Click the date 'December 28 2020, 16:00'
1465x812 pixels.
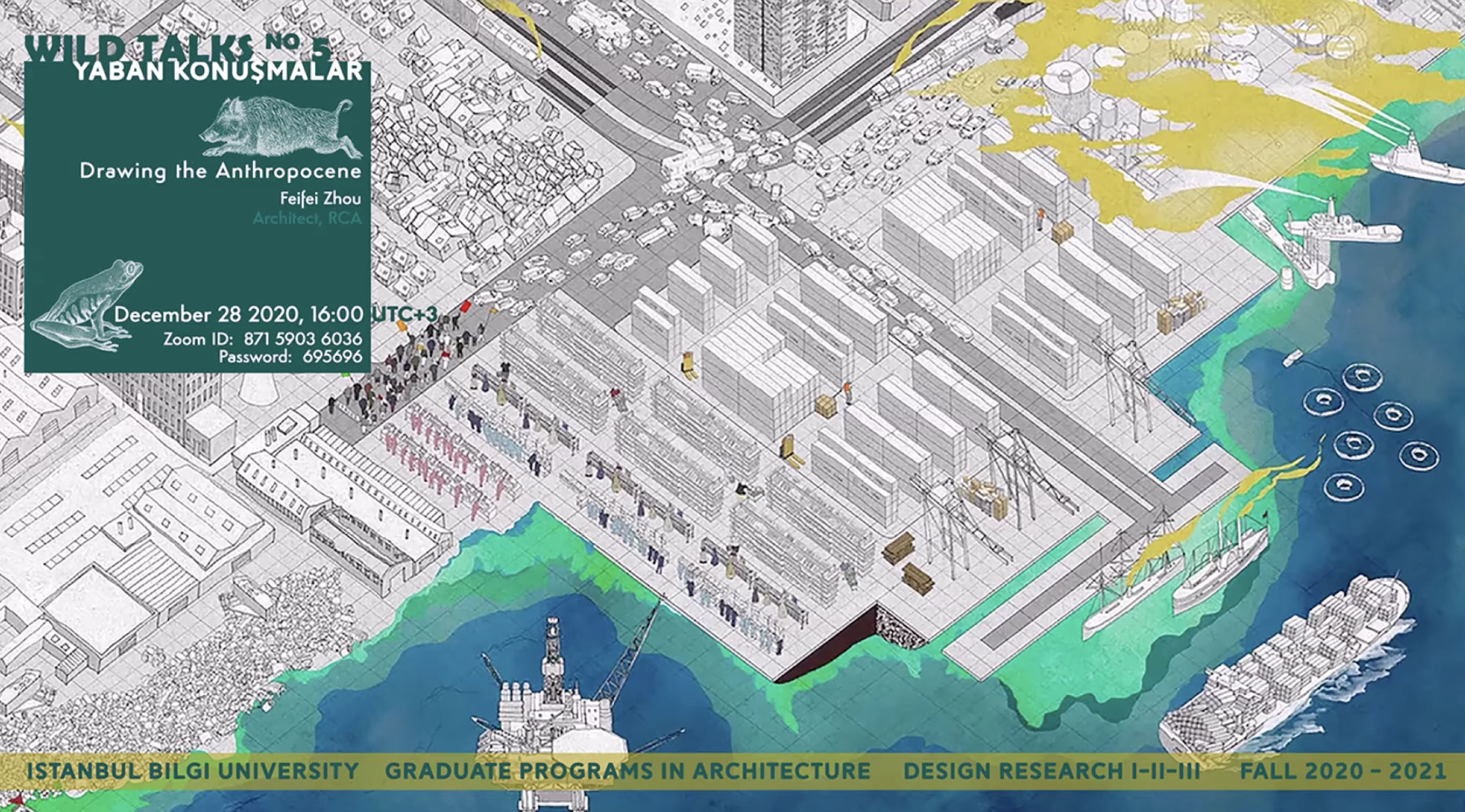pos(239,314)
